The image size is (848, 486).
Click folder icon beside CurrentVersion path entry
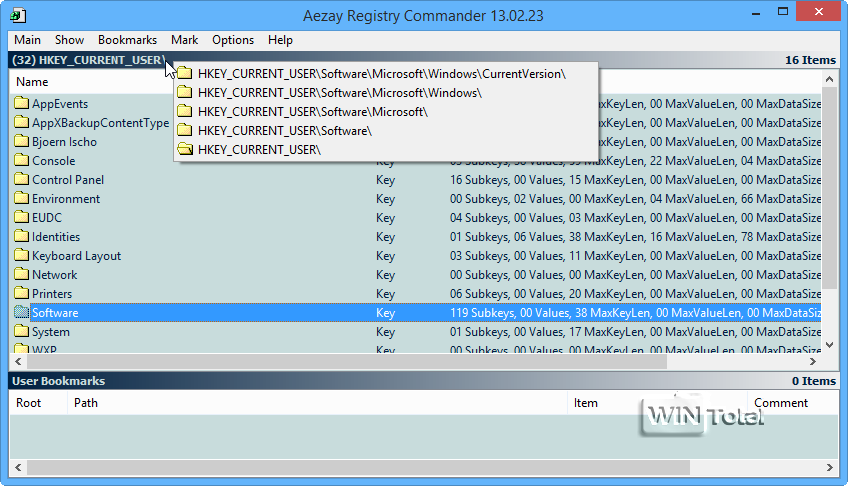[x=185, y=73]
